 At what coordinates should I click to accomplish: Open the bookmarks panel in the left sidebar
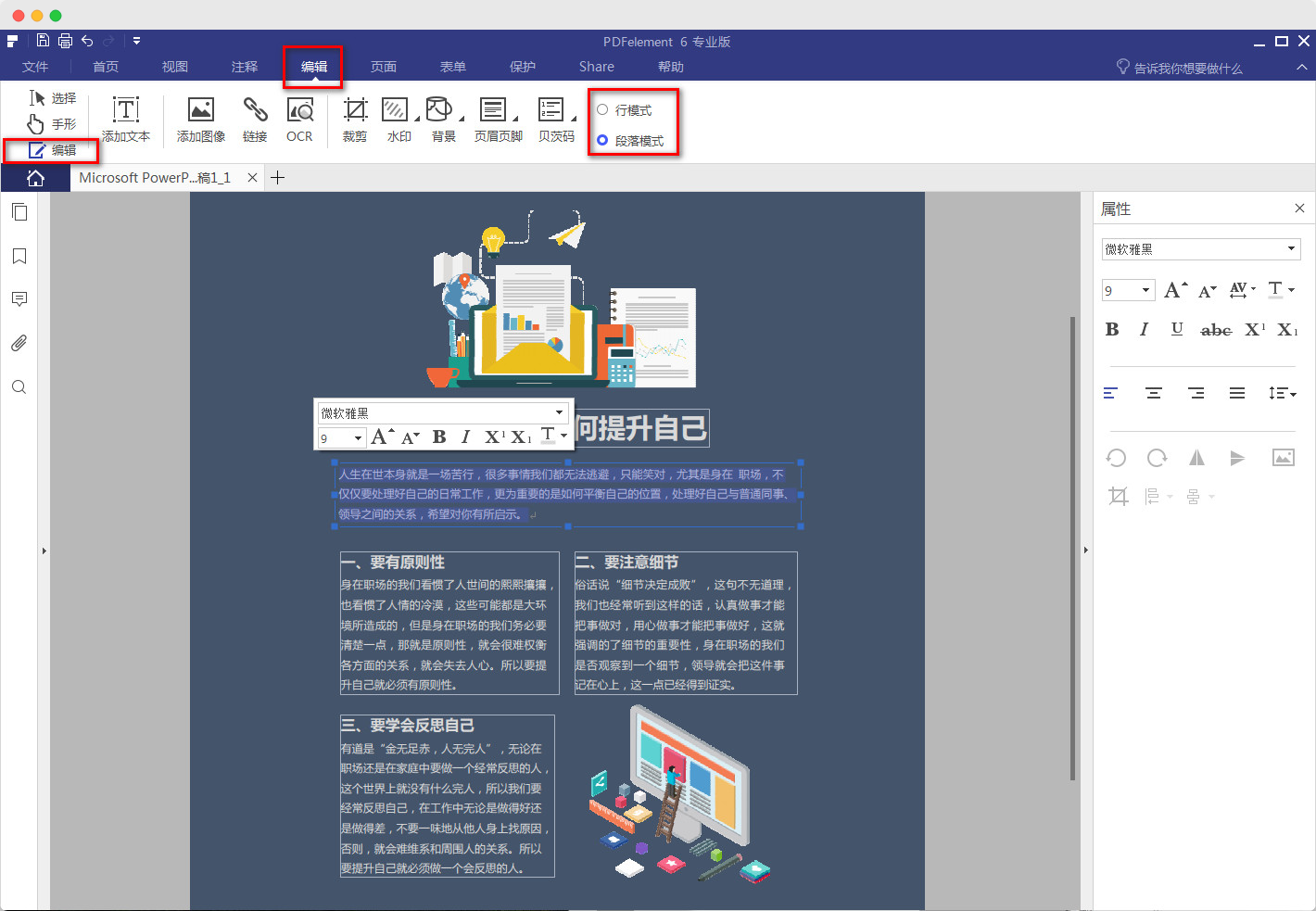point(19,256)
